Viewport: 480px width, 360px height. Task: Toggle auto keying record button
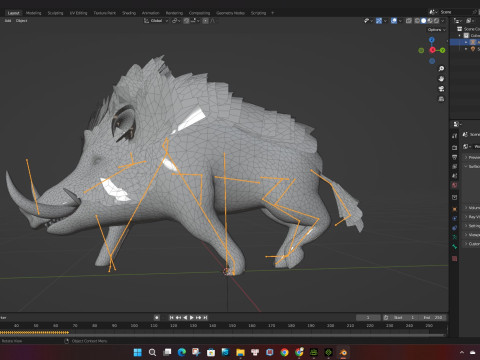[157, 317]
